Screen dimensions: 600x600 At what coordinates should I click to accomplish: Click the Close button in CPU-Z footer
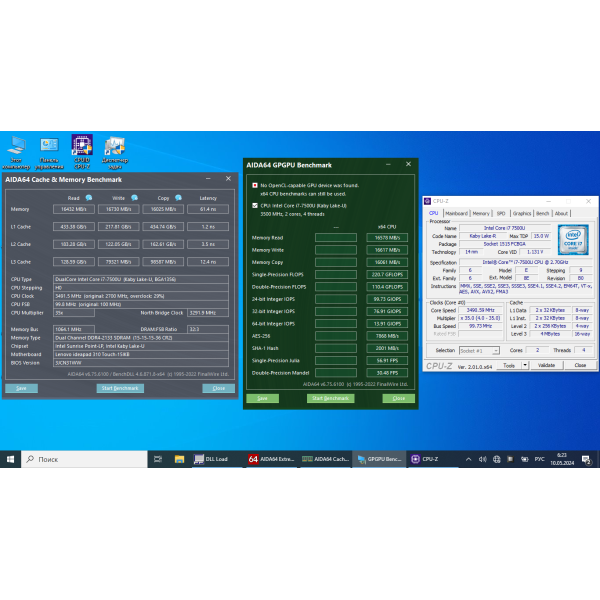click(x=580, y=365)
